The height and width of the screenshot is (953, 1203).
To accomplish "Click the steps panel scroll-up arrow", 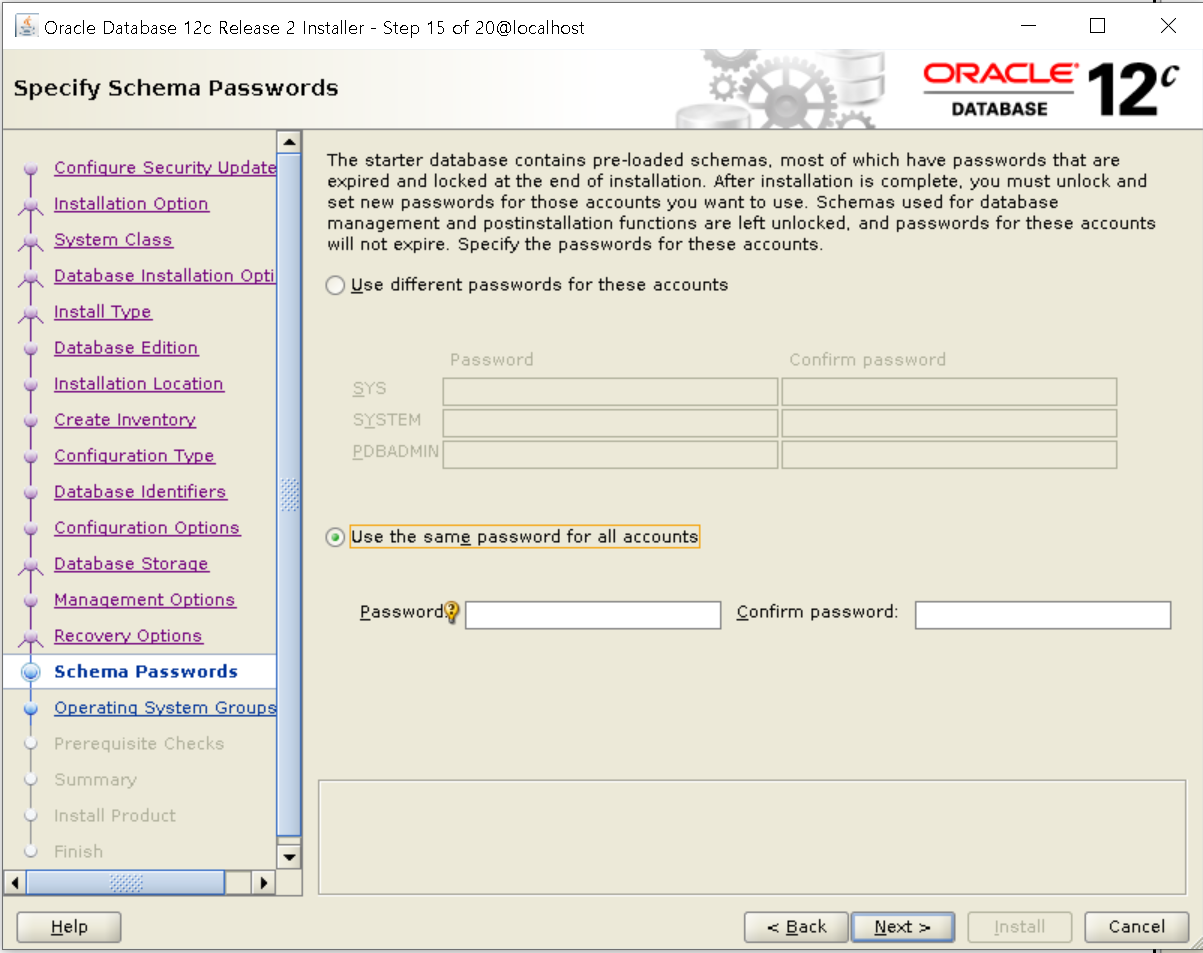I will pos(289,142).
